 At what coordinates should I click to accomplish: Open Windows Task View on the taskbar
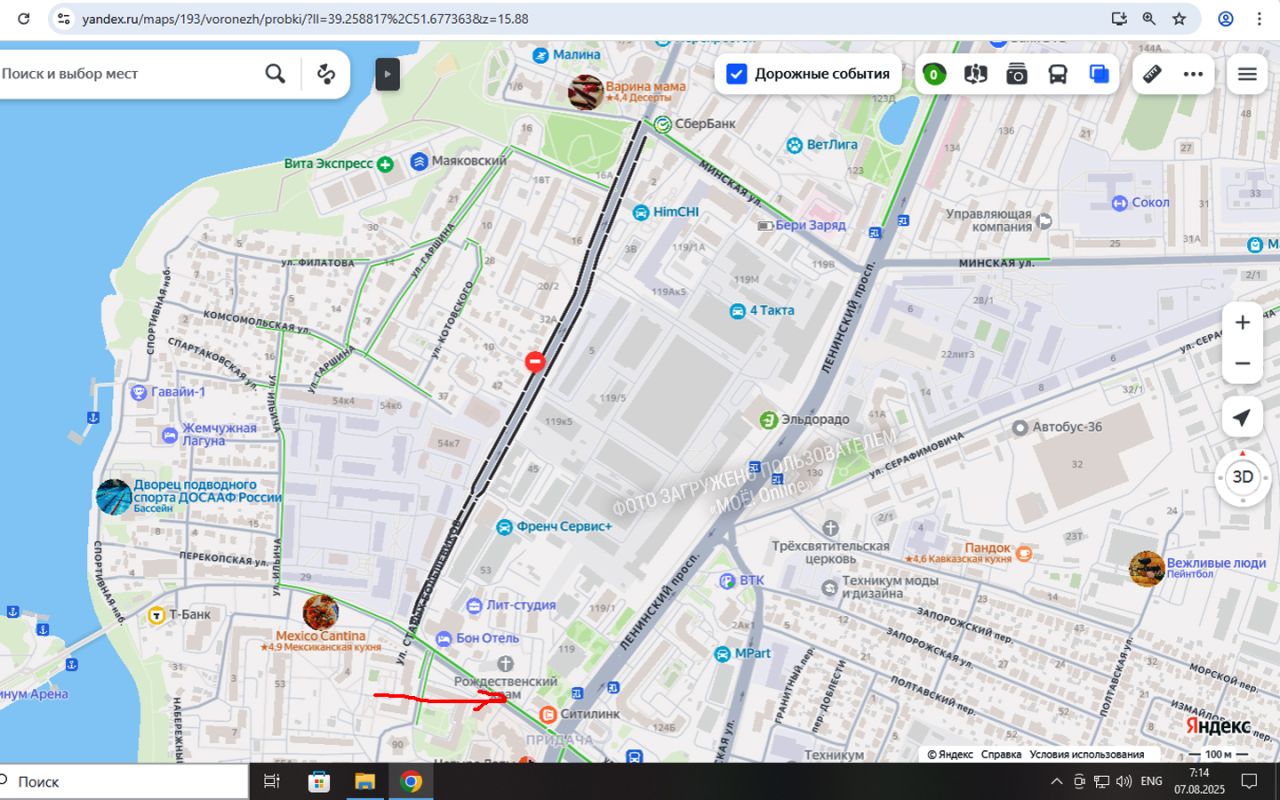271,781
